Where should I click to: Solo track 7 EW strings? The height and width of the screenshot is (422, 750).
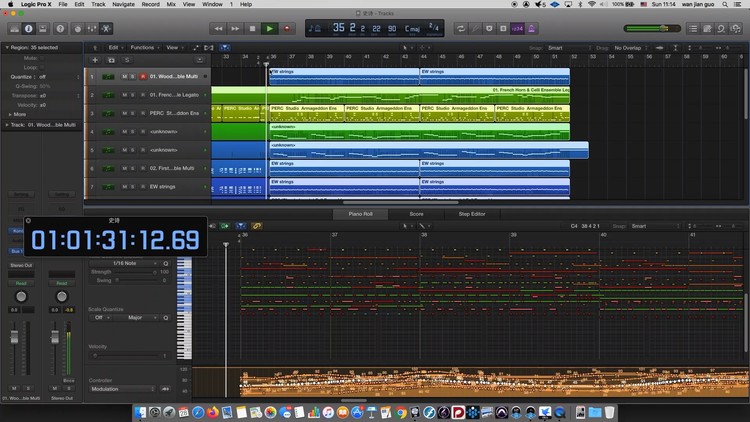click(133, 186)
